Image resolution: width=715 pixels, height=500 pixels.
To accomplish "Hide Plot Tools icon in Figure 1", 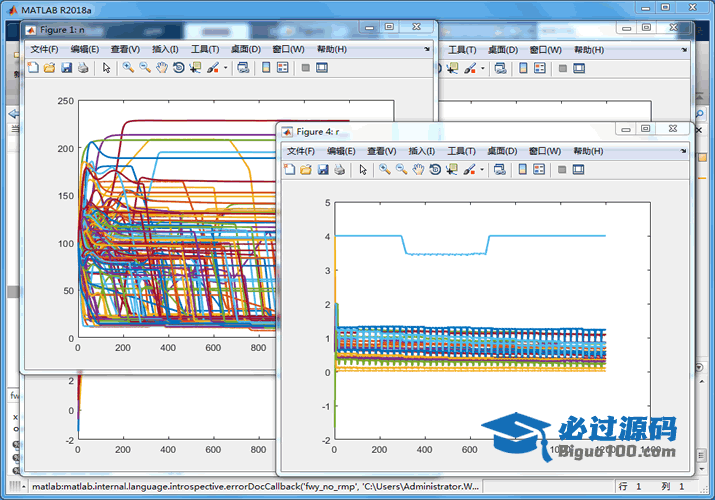I will 306,68.
